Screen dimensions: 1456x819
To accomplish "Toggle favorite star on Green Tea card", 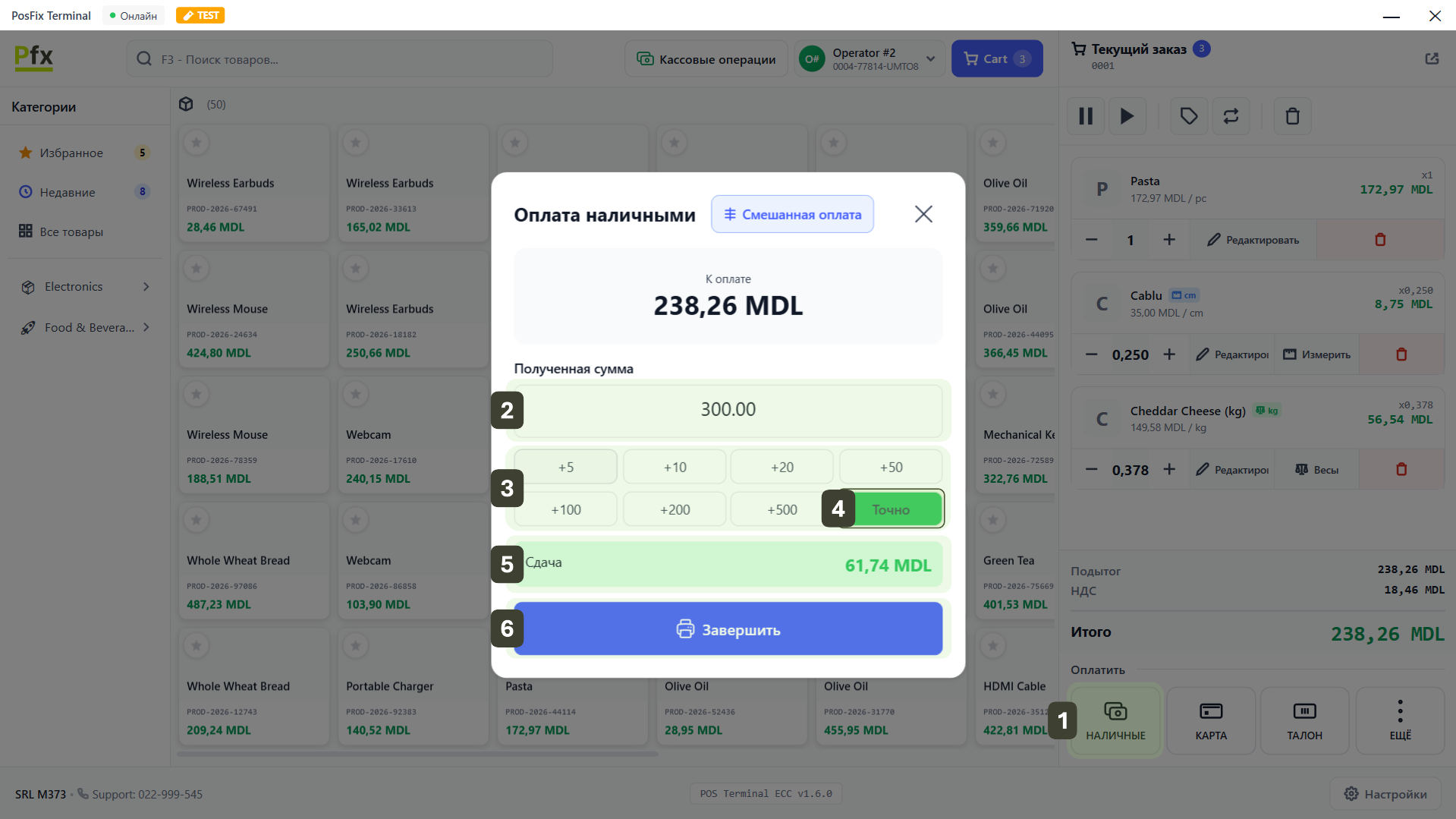I will [992, 520].
